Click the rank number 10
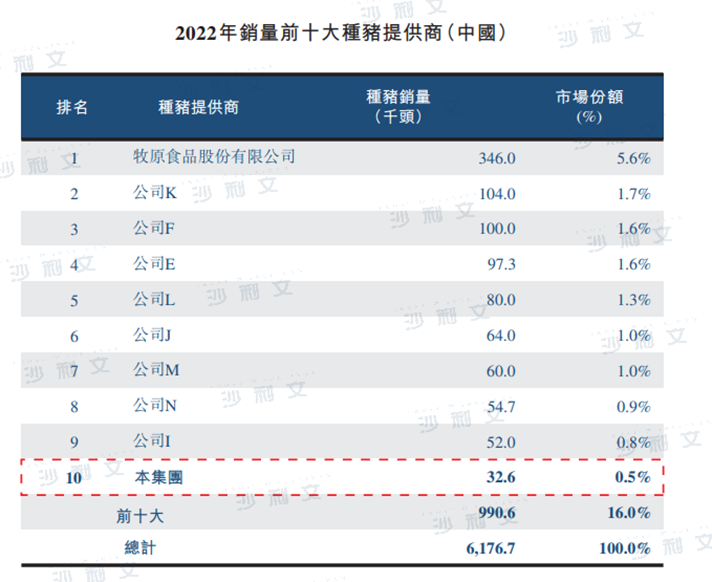Screen dimensions: 712x582 click(x=74, y=478)
